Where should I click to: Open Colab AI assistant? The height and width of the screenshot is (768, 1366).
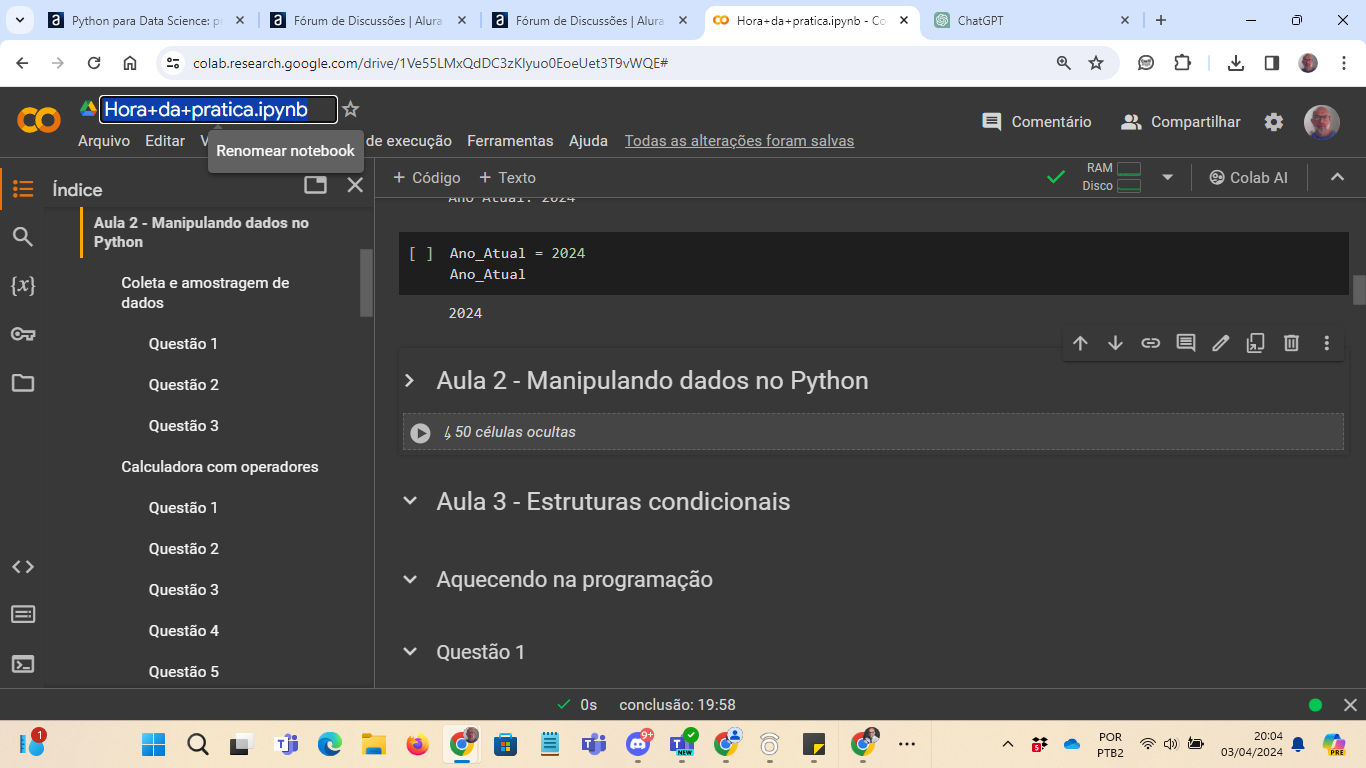(1248, 177)
